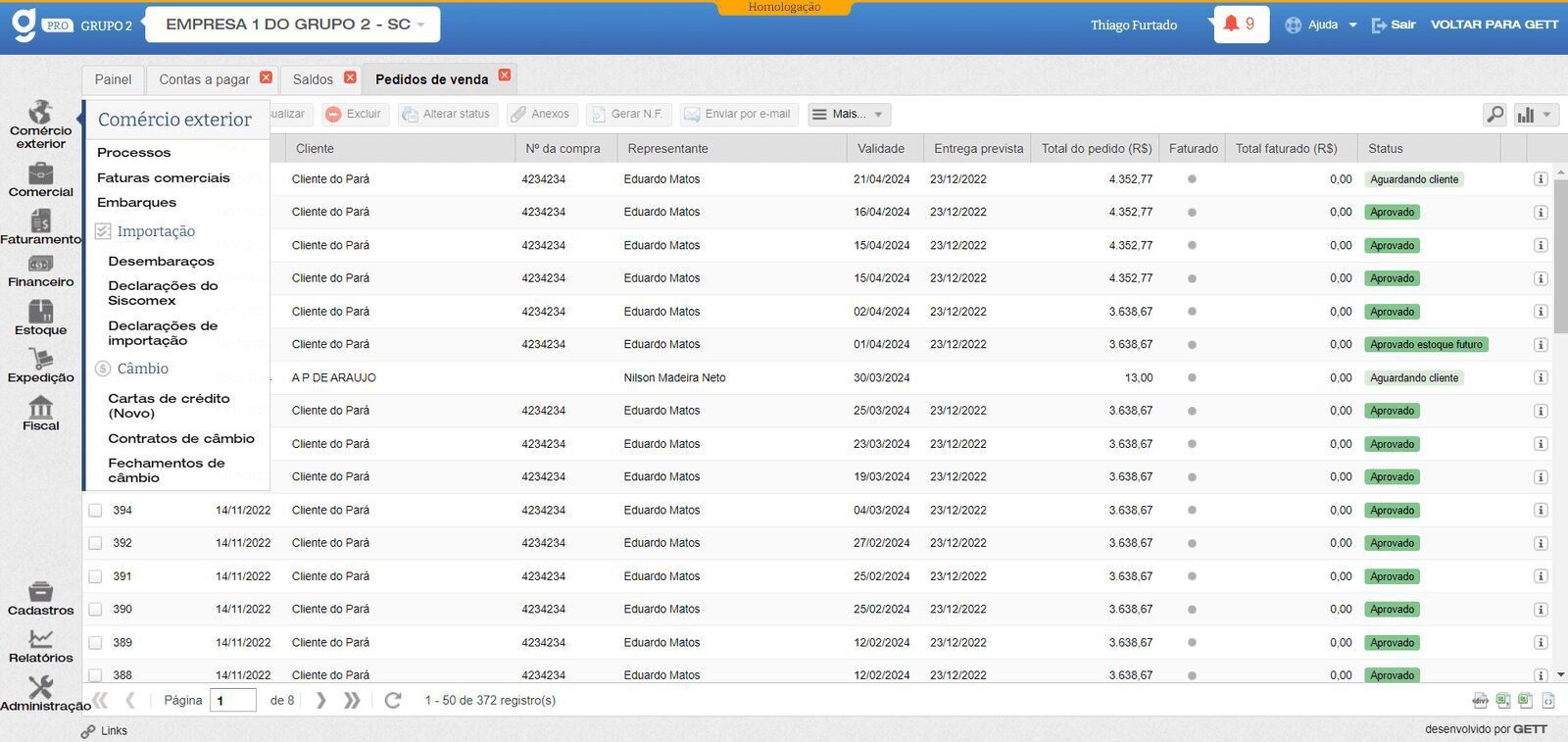This screenshot has width=1568, height=742.
Task: Tick the checkbox for order 389
Action: 95,643
